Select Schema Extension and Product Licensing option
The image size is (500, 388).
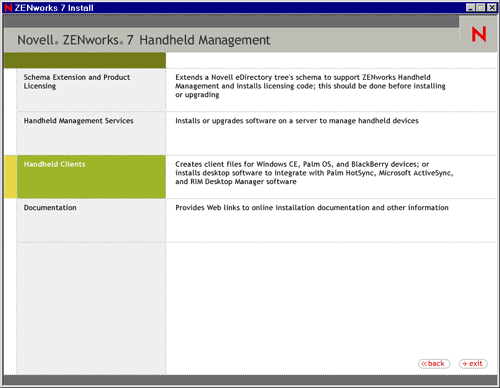(x=91, y=90)
